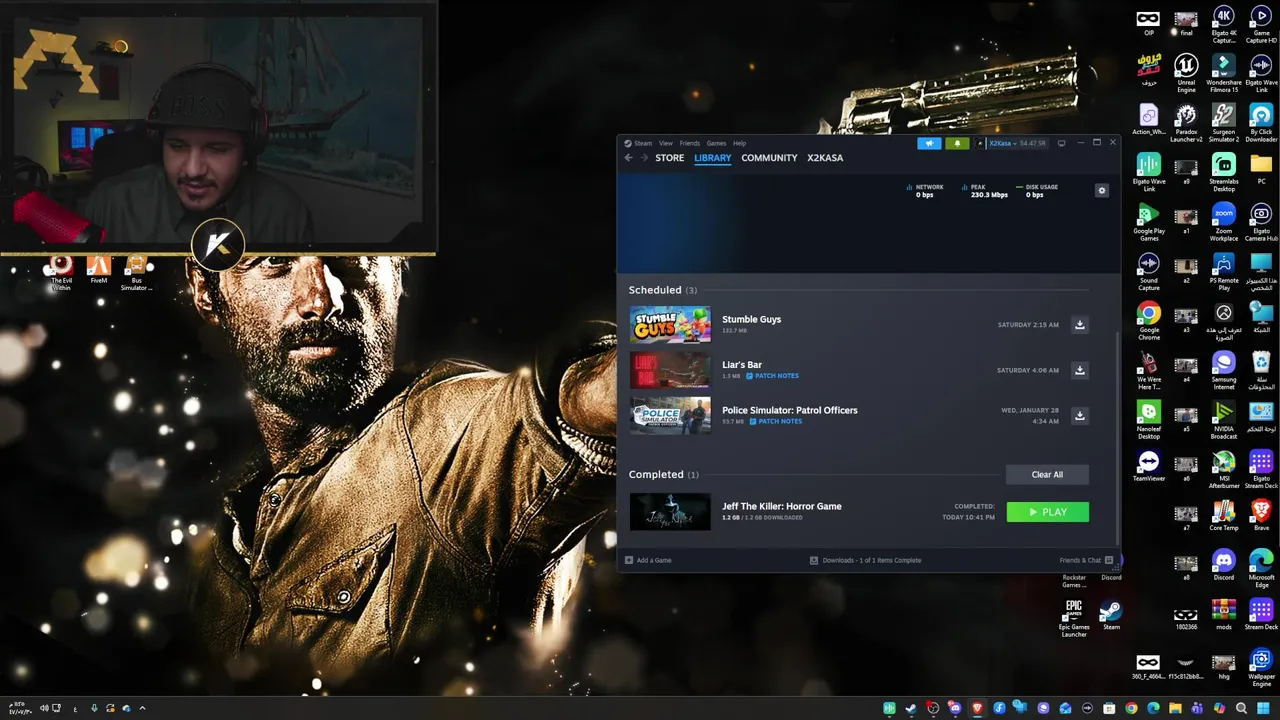This screenshot has height=720, width=1280.
Task: Open downloads settings gear icon
Action: coord(1102,190)
